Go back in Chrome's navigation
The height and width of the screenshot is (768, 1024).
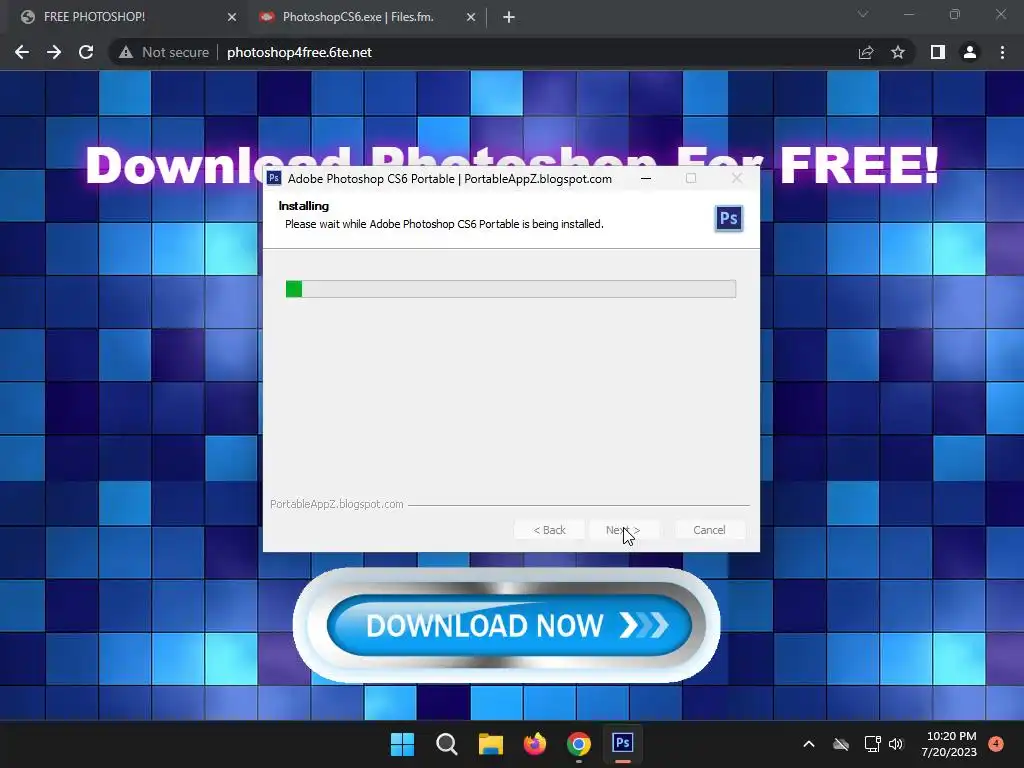22,52
